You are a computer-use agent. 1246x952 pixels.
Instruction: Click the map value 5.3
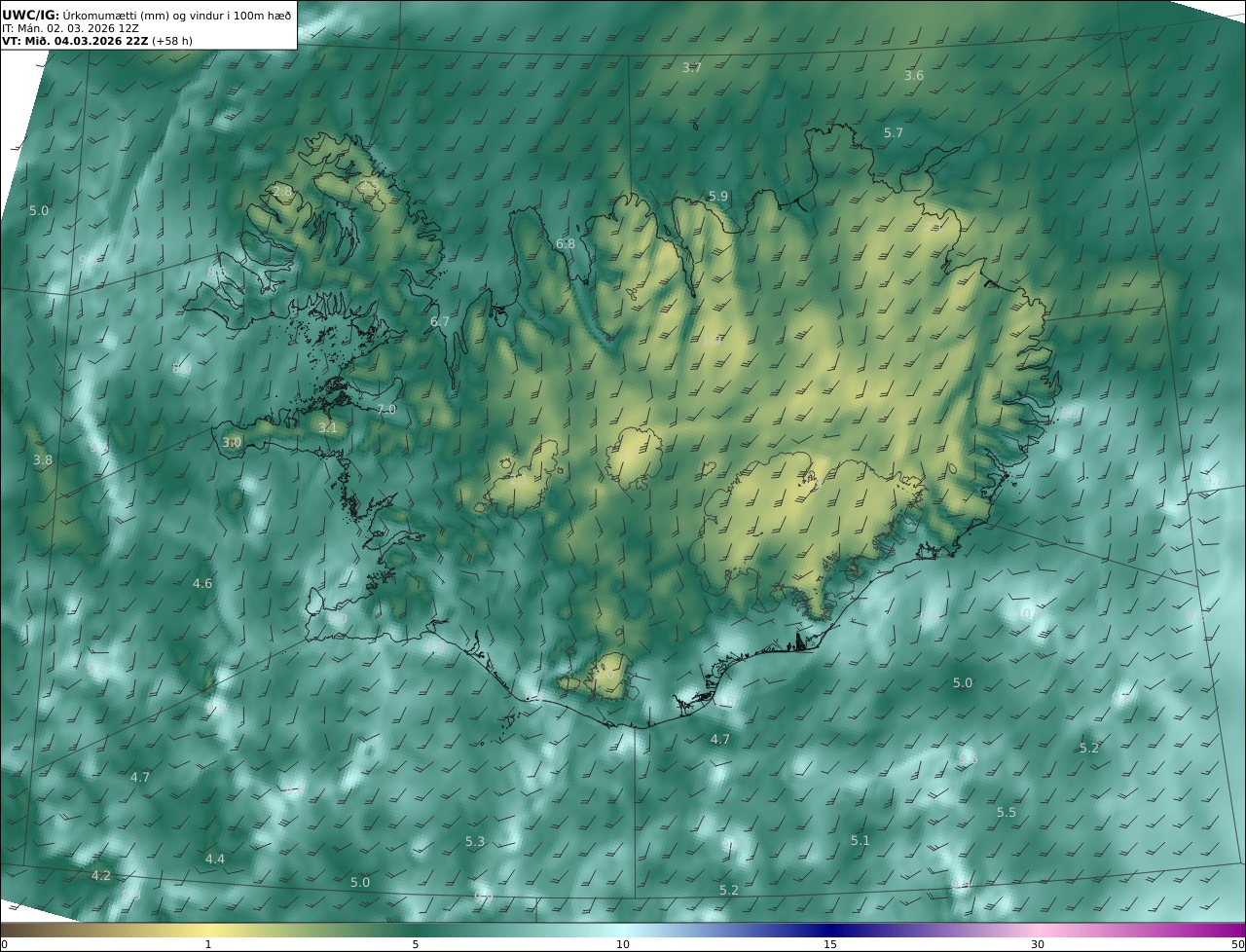click(x=475, y=842)
